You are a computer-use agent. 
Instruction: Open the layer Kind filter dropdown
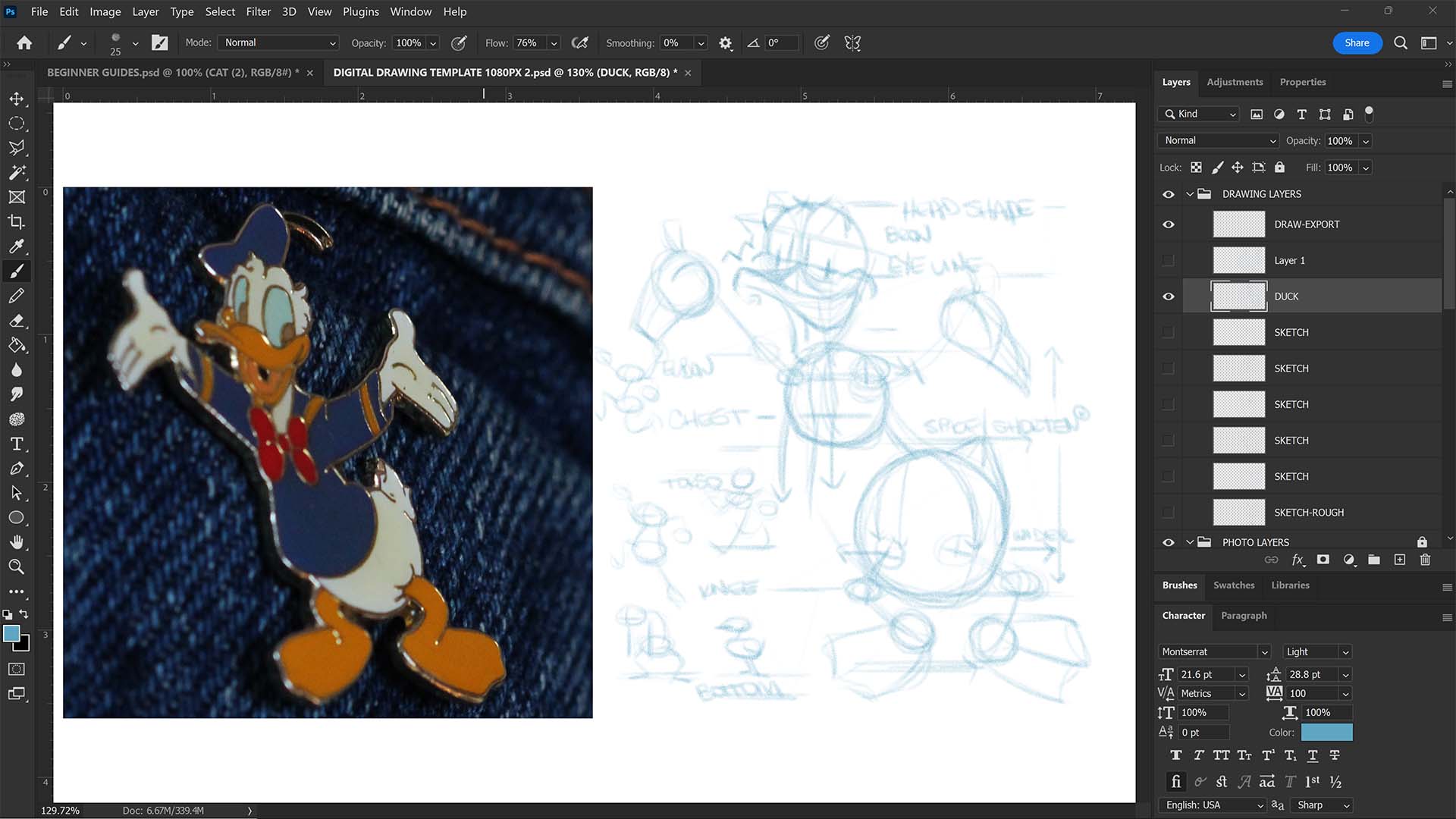pos(1199,114)
